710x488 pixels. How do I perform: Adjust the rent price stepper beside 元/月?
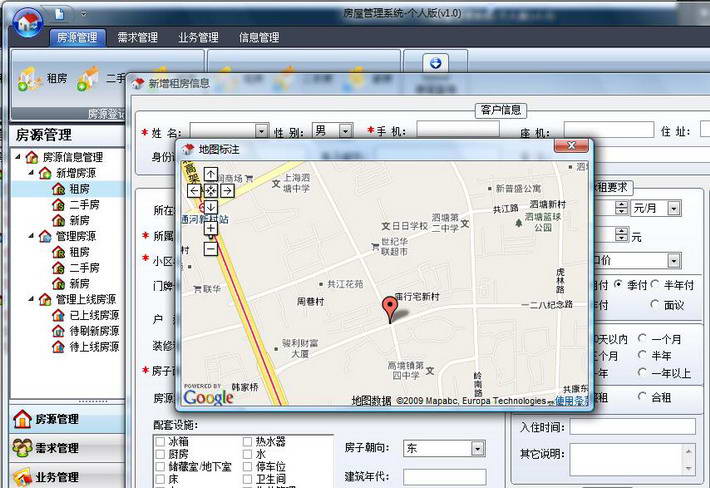(x=622, y=208)
